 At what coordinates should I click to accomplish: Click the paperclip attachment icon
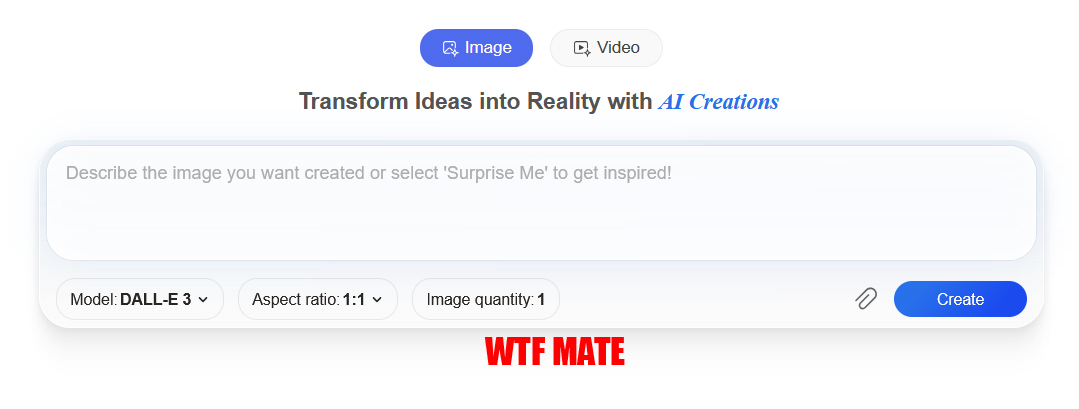pyautogui.click(x=866, y=299)
